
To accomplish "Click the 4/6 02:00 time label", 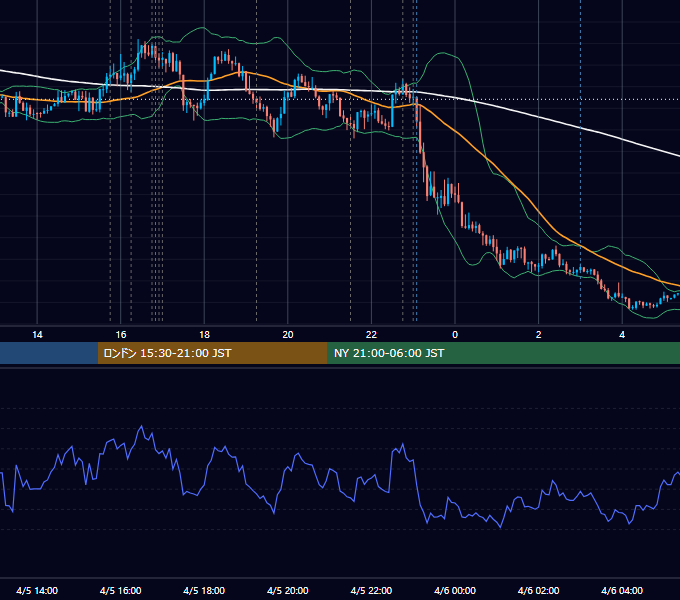I will [538, 590].
